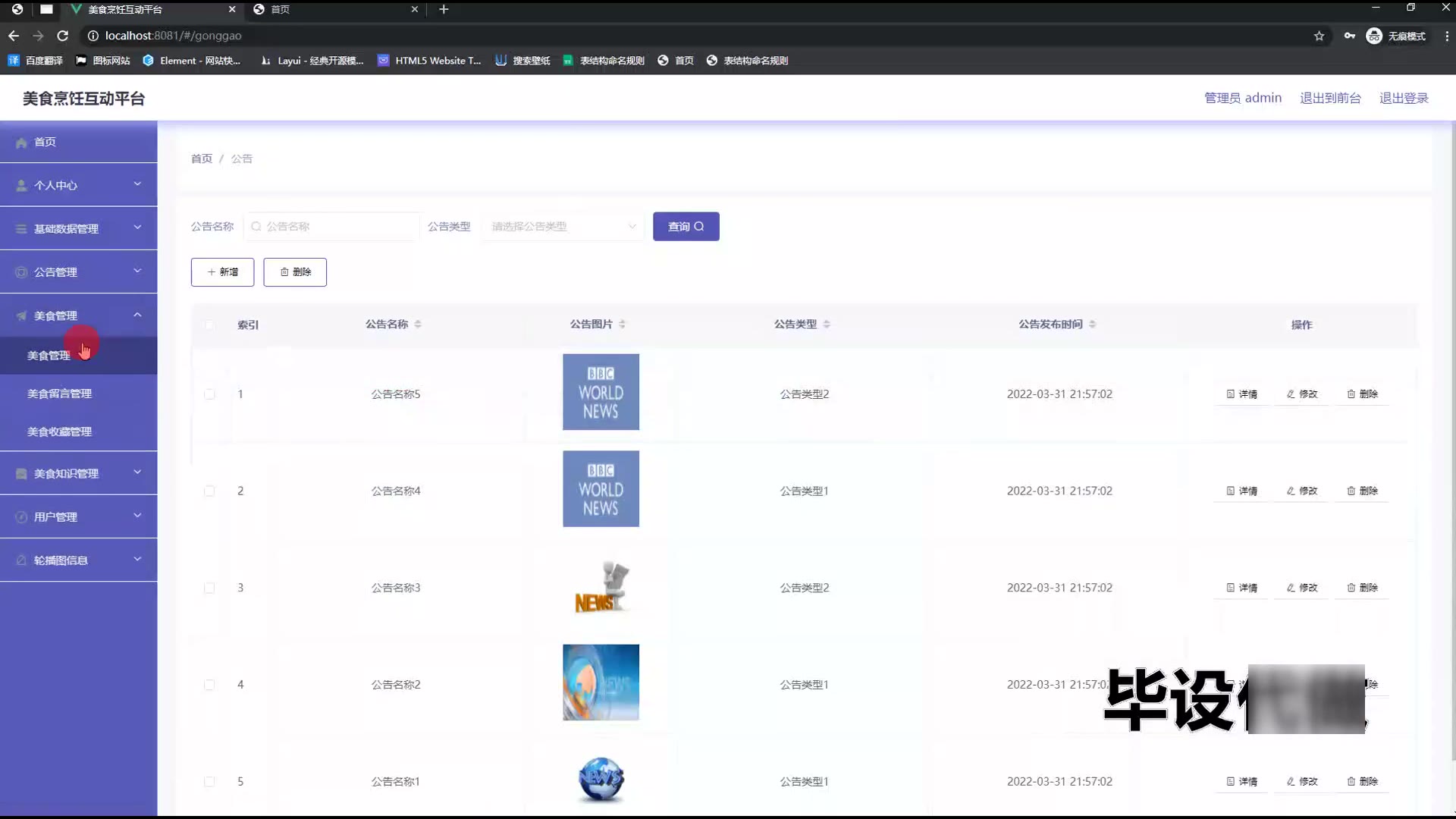Open the 公告类型 dropdown selector
Image resolution: width=1456 pixels, height=819 pixels.
point(563,227)
